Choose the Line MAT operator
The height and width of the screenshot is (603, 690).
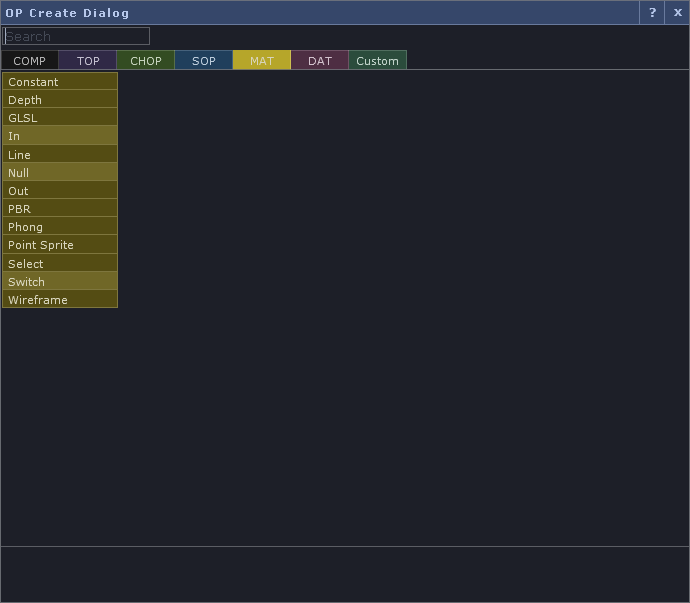click(x=60, y=154)
